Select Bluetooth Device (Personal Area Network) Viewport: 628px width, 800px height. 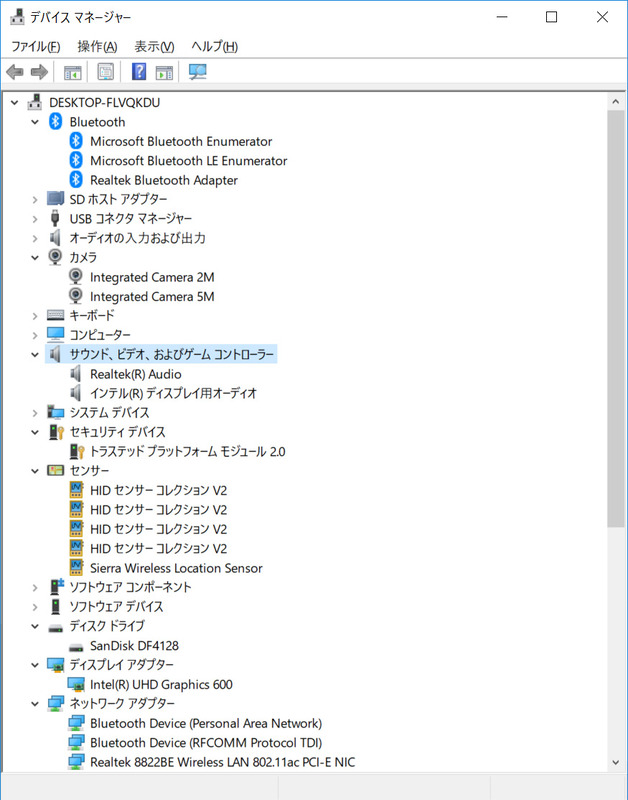coord(206,723)
